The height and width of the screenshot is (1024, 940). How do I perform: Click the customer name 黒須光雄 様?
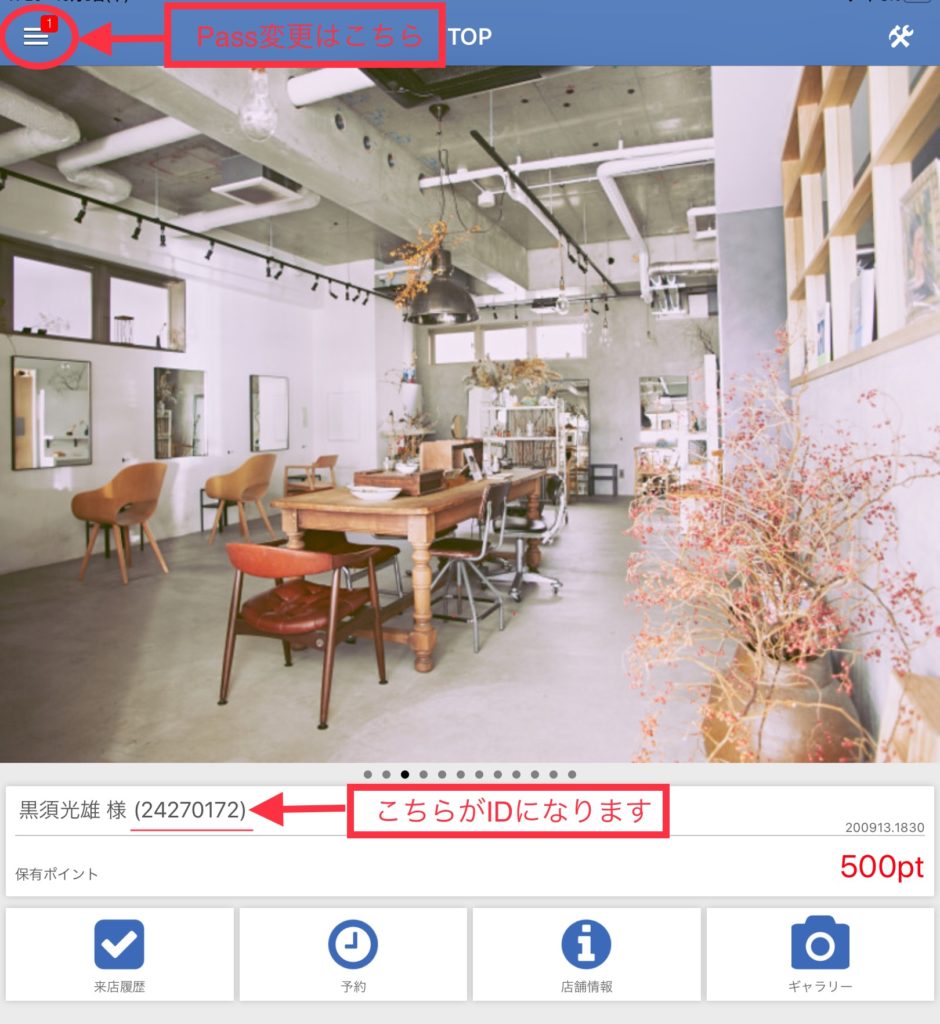point(73,810)
